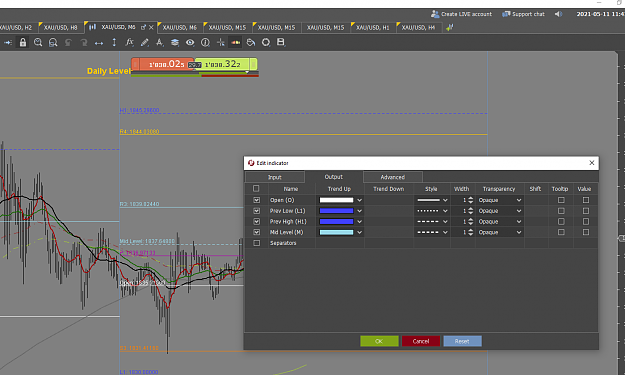Open the XAU/USD, H1 chart tab
The height and width of the screenshot is (375, 625).
point(373,27)
